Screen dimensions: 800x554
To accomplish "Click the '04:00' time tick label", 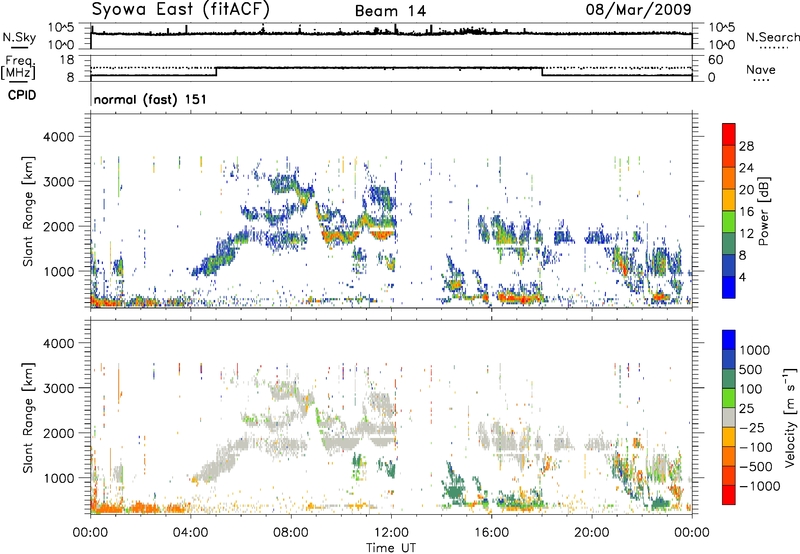I will pos(190,533).
